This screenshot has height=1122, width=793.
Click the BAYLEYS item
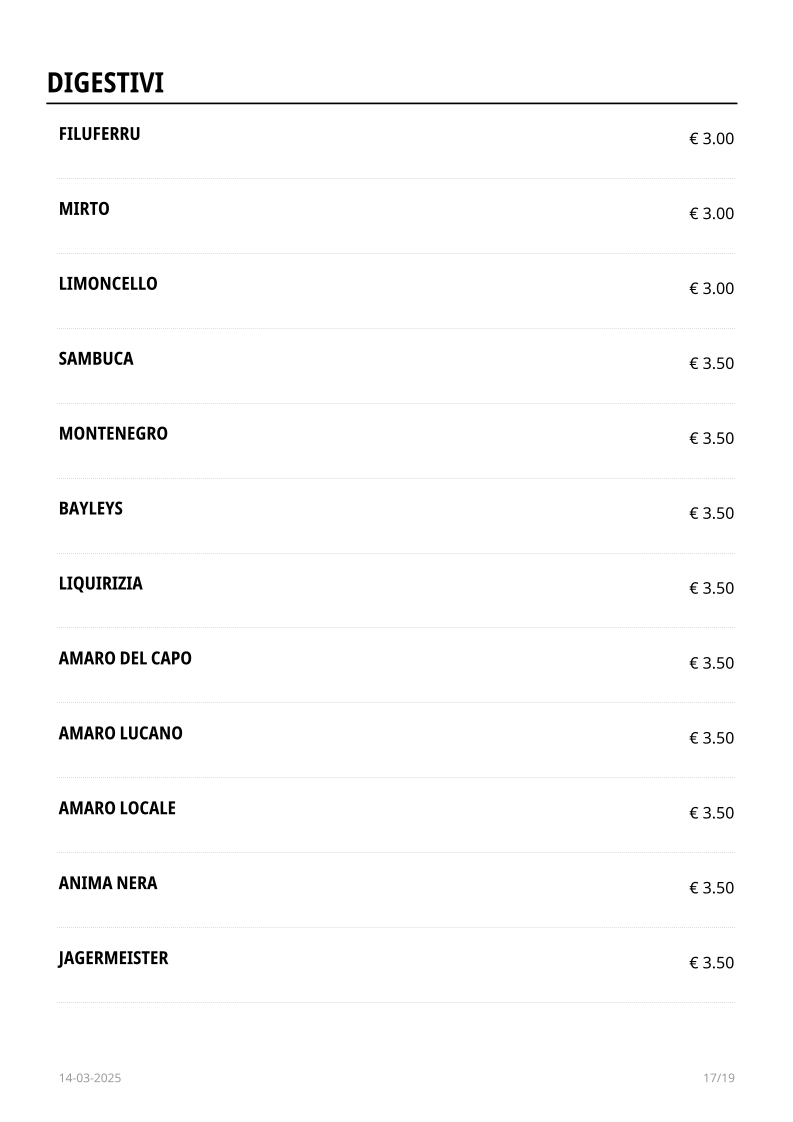coord(91,509)
